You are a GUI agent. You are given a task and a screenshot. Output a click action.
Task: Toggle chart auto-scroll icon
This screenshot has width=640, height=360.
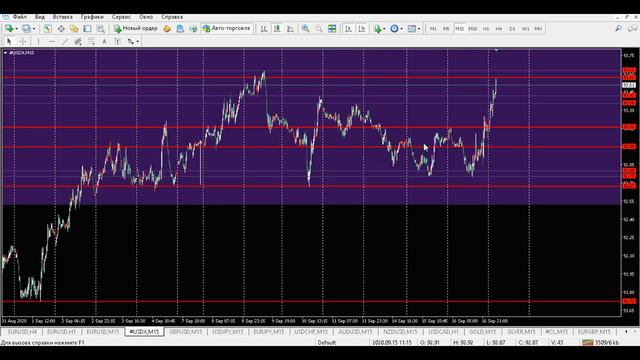[x=348, y=29]
